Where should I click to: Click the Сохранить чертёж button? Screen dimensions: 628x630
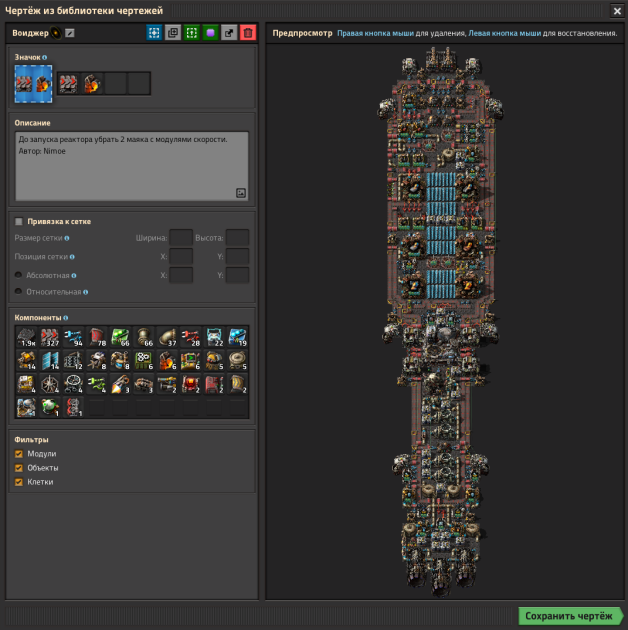570,616
